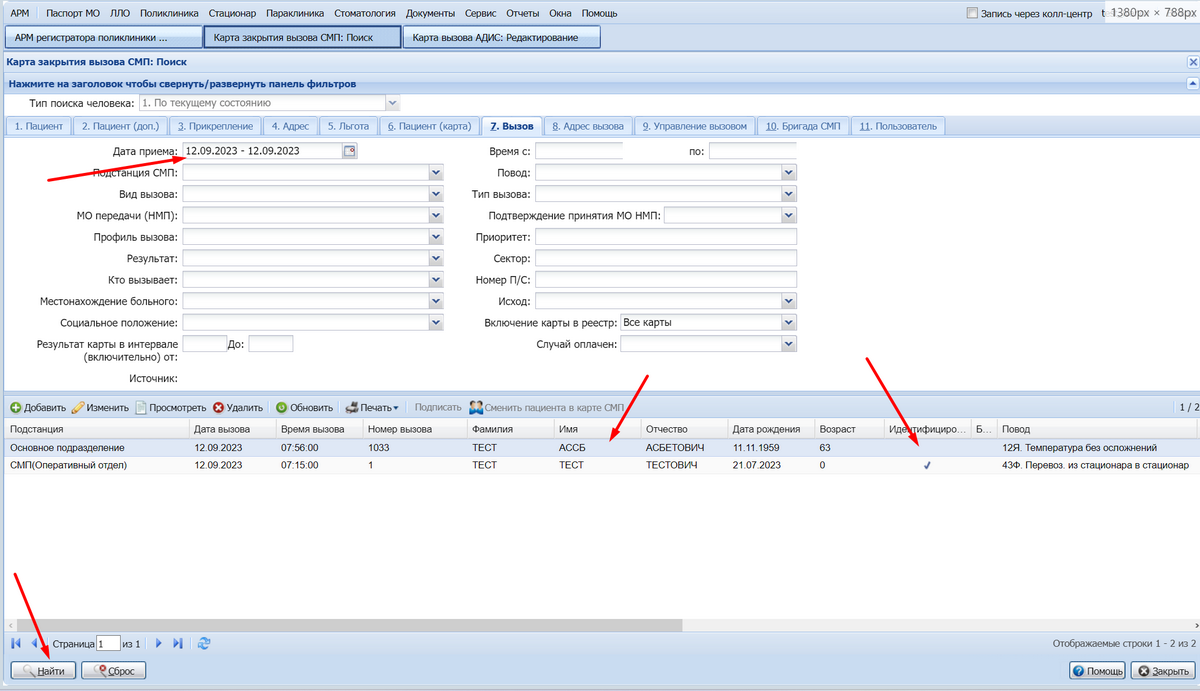This screenshot has width=1200, height=691.
Task: Open the Печать dropdown menu
Action: point(372,408)
